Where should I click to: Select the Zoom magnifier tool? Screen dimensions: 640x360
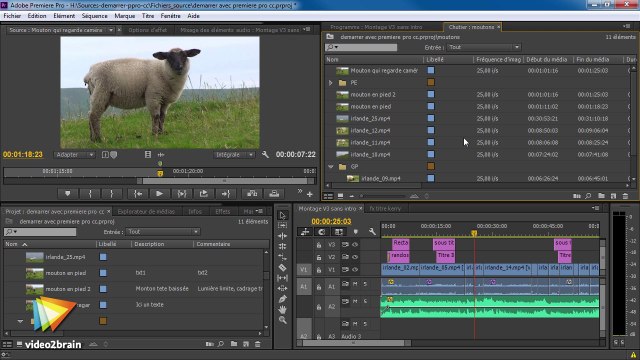[x=282, y=320]
